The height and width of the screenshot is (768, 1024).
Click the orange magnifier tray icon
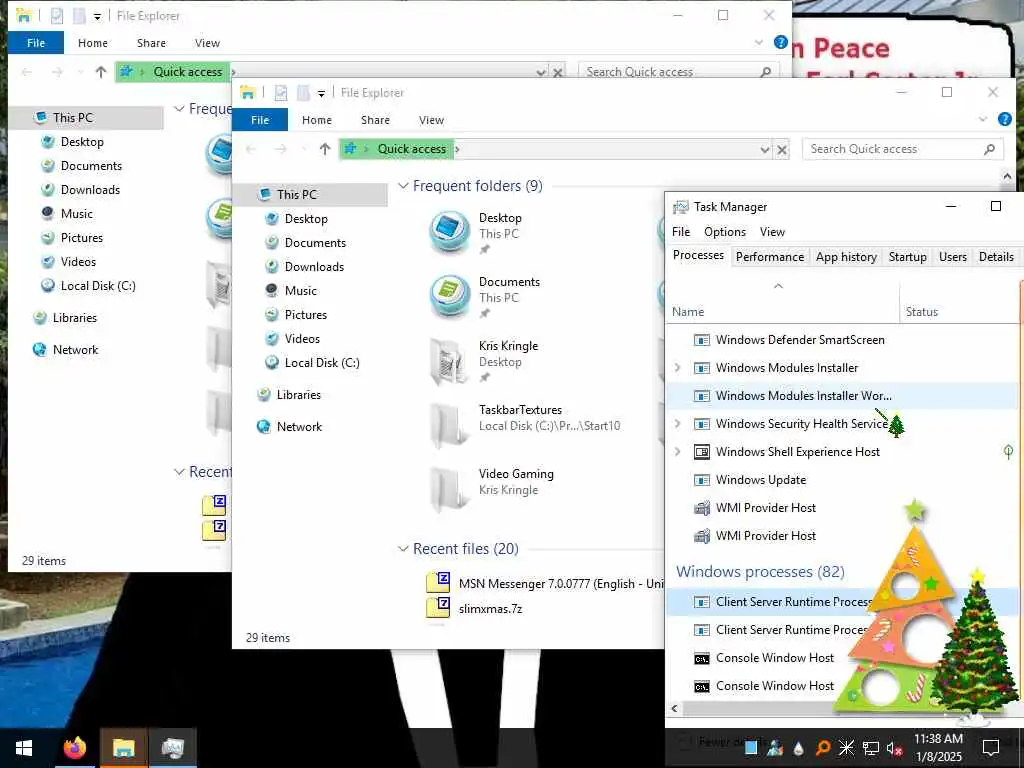pos(823,748)
